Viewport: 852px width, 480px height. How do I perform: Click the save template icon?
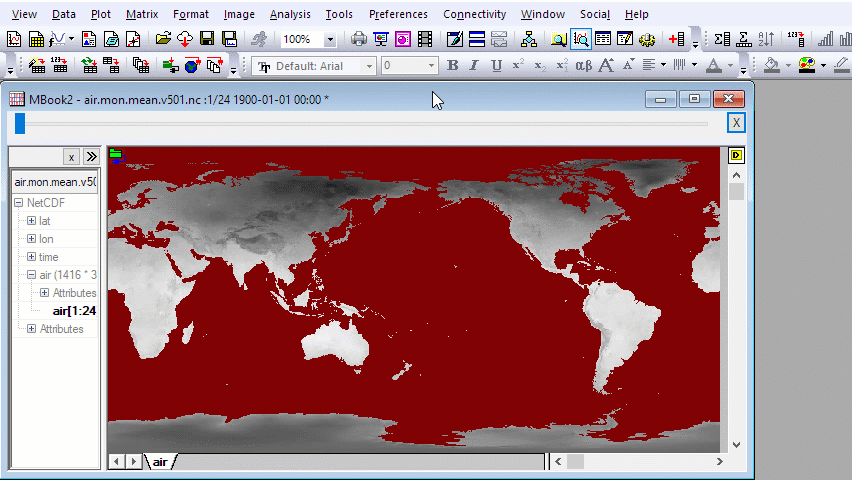coord(229,39)
